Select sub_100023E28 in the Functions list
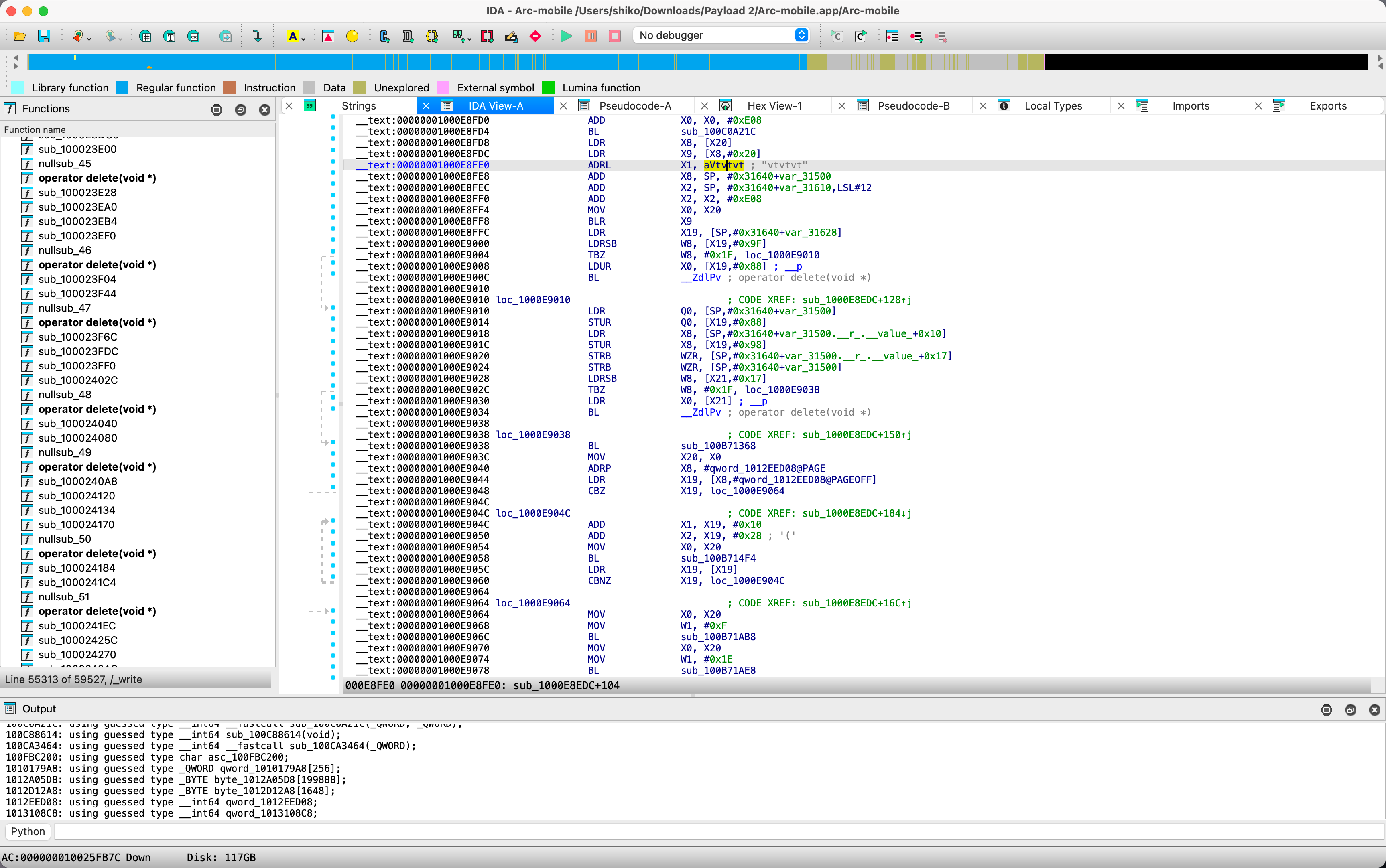Image resolution: width=1386 pixels, height=868 pixels. point(77,192)
